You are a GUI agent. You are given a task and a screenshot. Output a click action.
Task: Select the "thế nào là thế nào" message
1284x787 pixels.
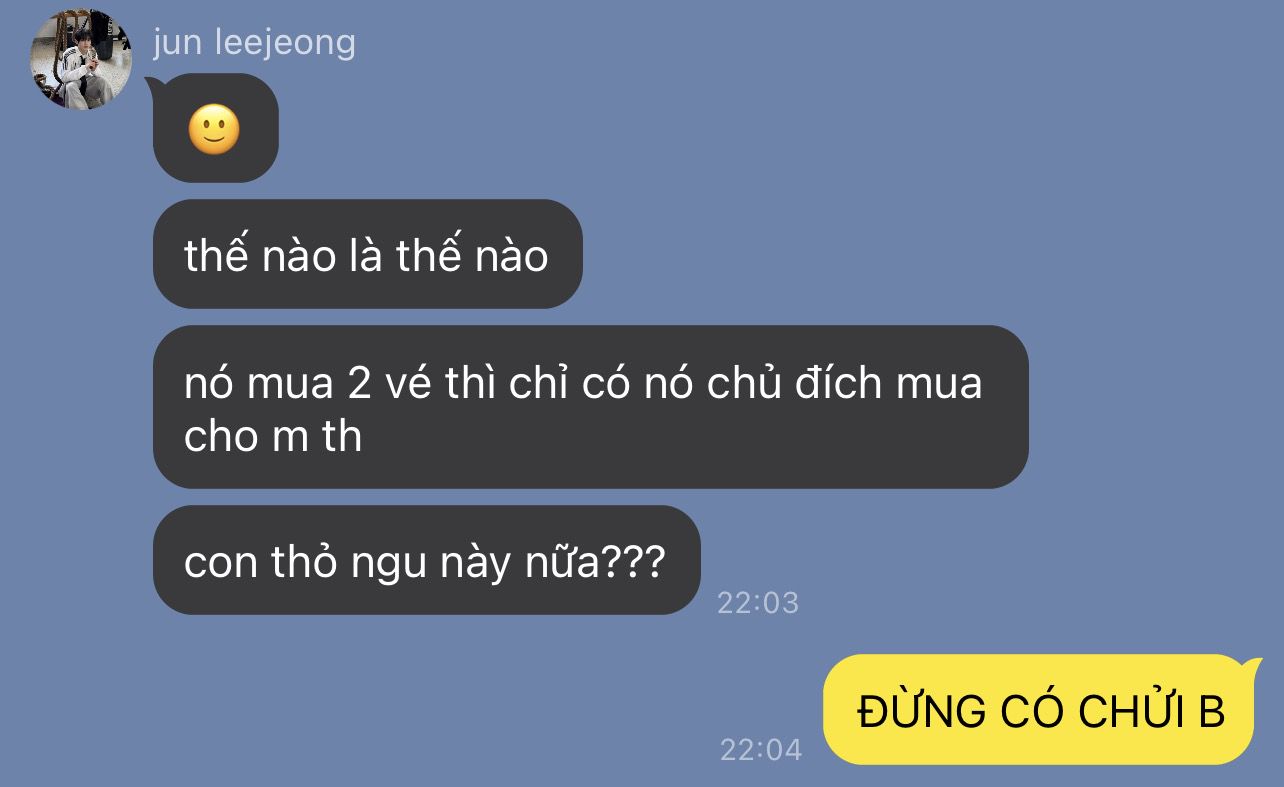367,254
